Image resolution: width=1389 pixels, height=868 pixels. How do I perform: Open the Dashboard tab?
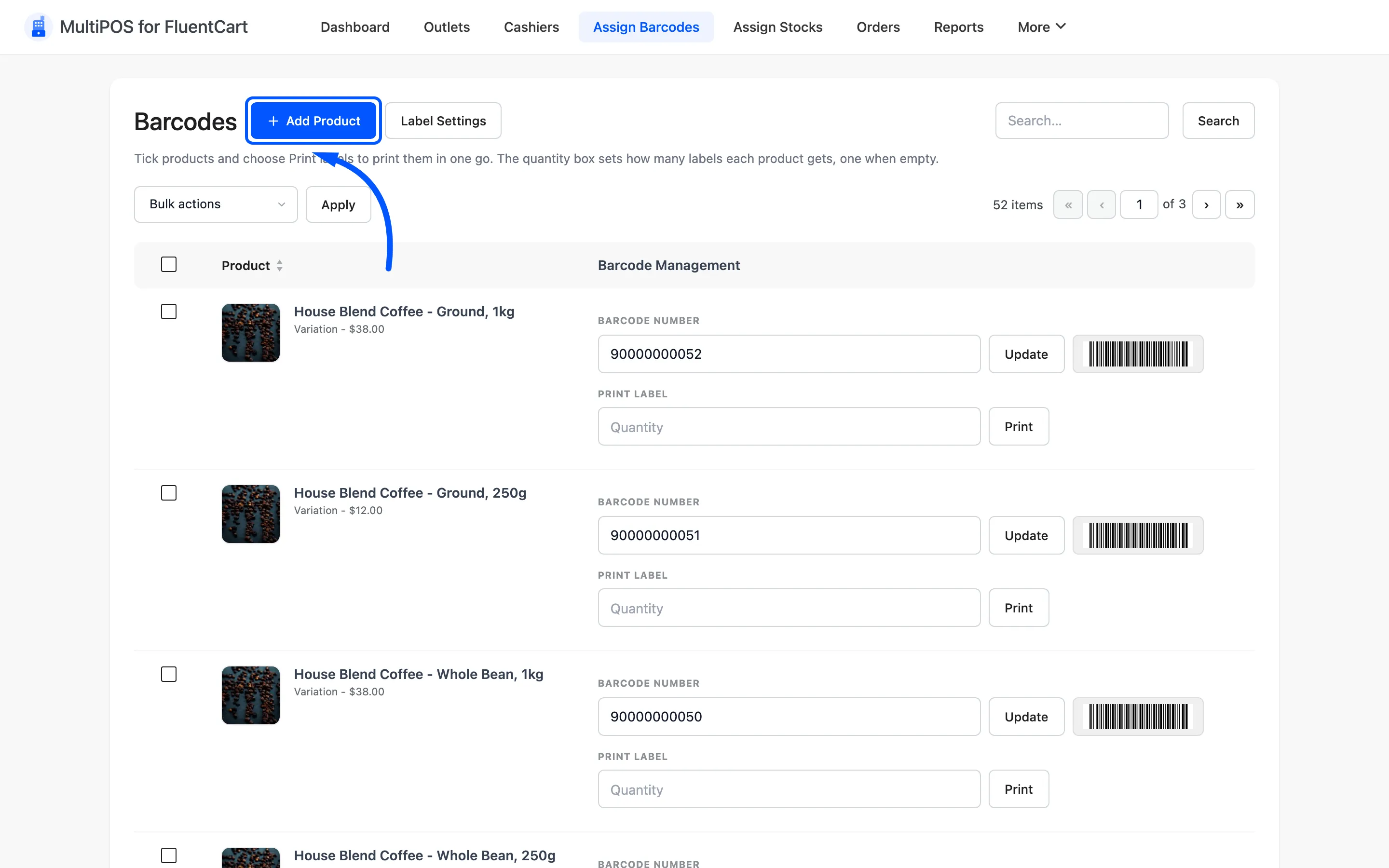[354, 27]
